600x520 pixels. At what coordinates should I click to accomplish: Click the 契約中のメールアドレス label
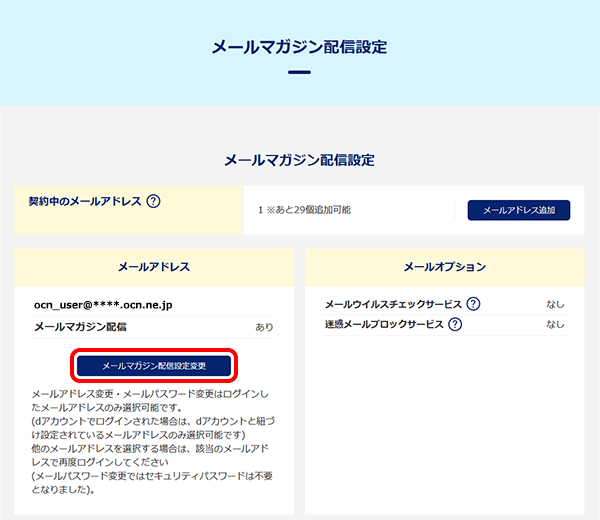point(85,201)
